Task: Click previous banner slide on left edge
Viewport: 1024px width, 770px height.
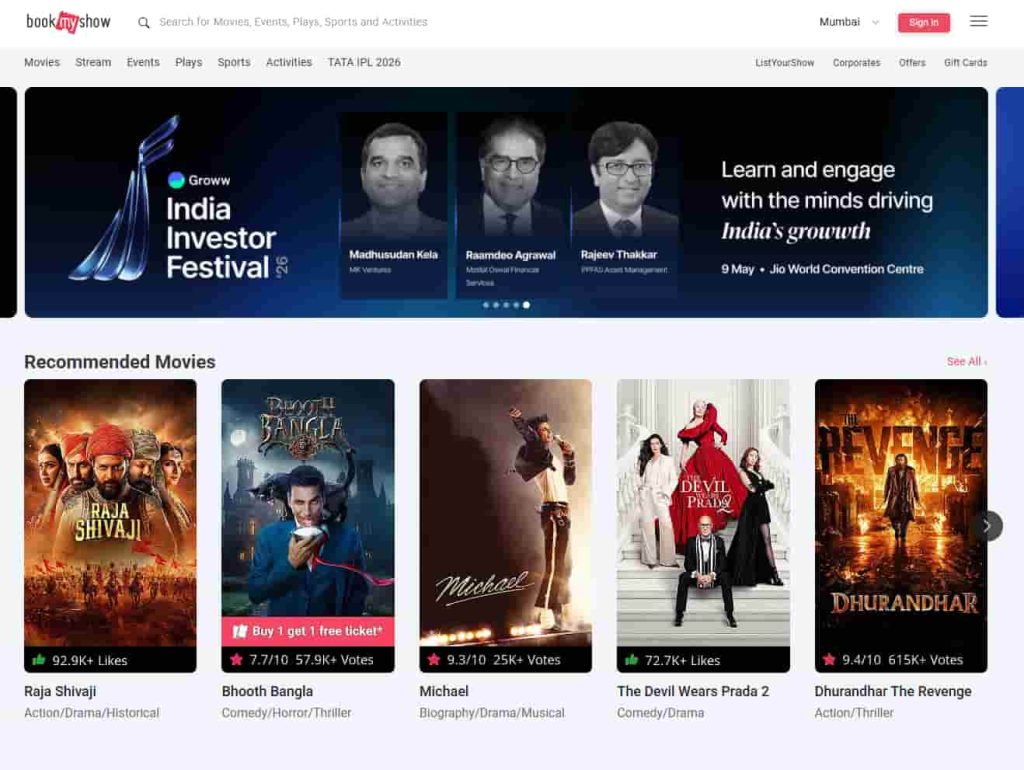Action: [8, 202]
